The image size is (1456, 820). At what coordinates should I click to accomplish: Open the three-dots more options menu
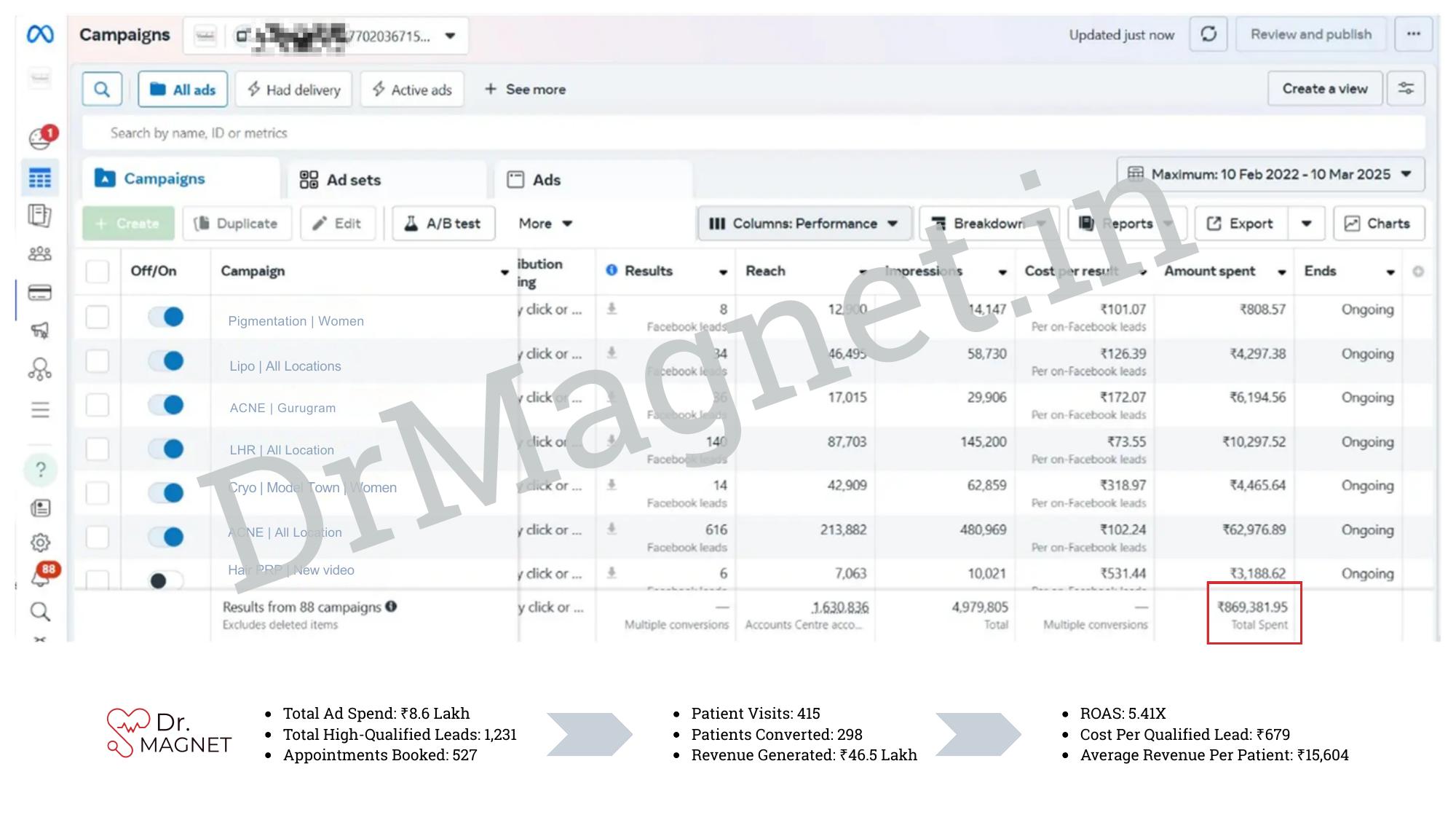[1413, 34]
